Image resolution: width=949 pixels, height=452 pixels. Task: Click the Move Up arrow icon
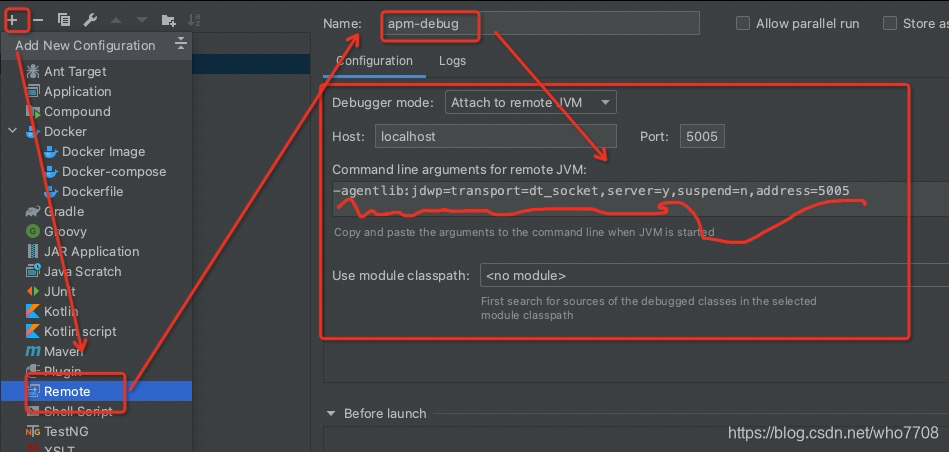click(116, 20)
